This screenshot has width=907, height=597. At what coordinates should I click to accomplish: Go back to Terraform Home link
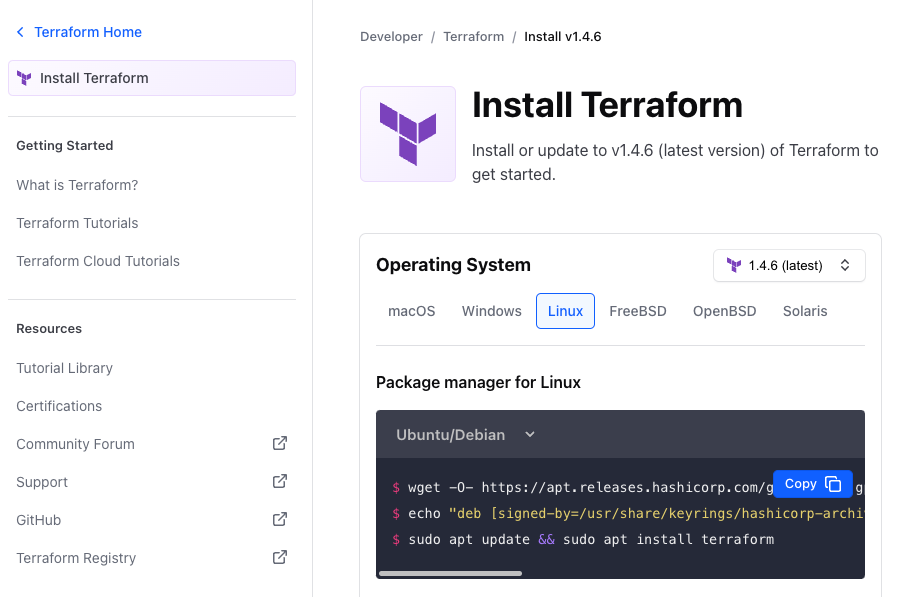tap(88, 32)
